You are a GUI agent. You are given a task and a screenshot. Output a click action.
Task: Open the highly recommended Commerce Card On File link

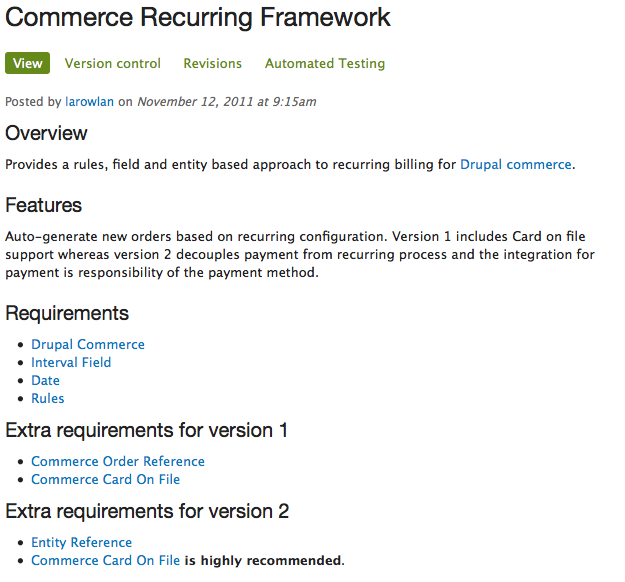click(106, 560)
